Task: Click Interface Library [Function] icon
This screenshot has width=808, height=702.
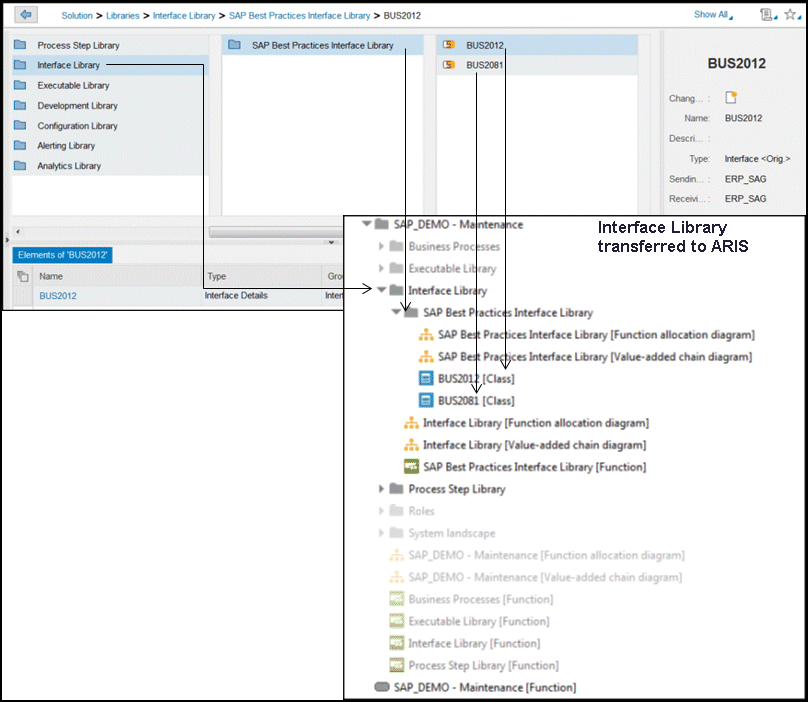Action: click(396, 643)
